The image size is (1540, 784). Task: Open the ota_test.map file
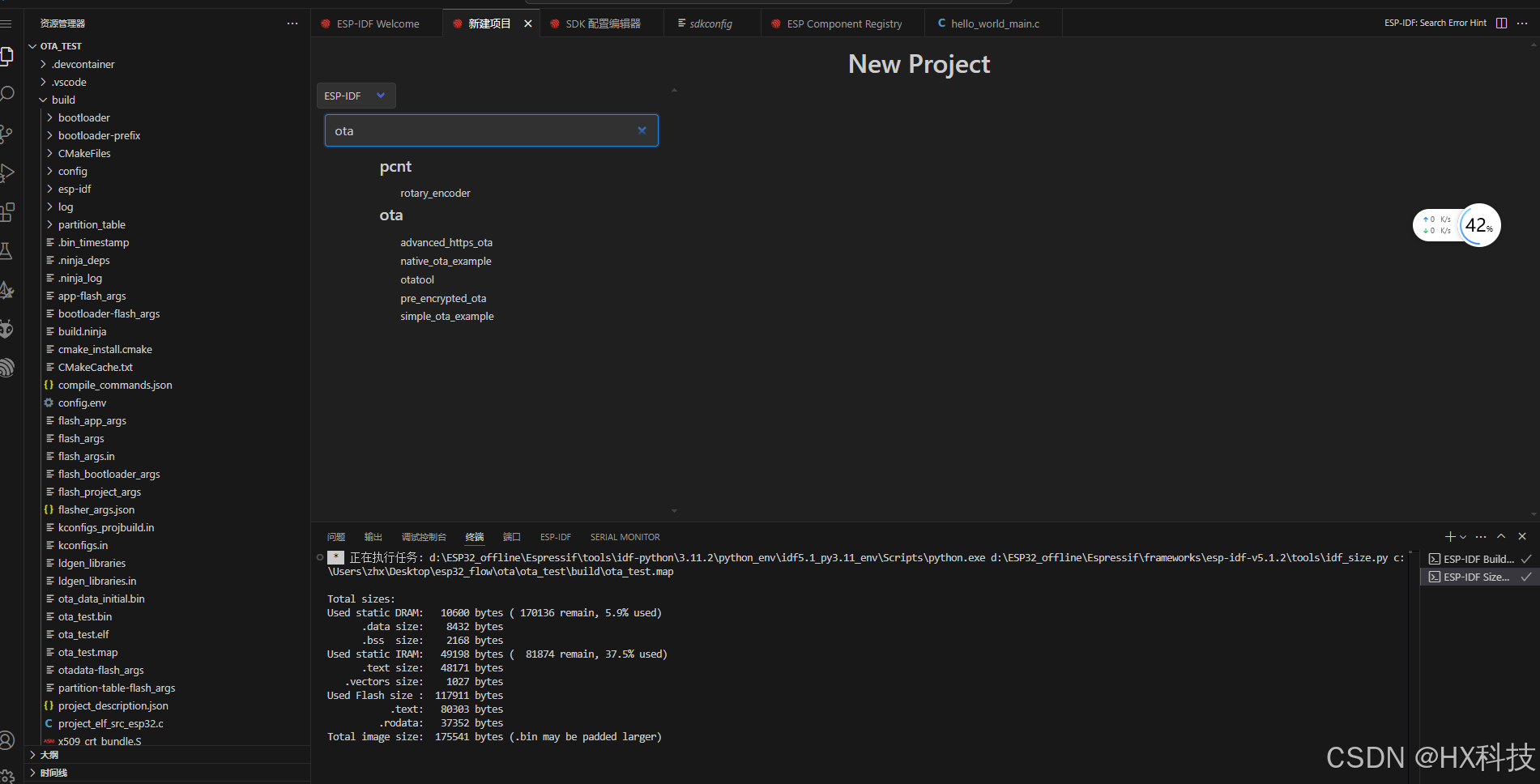87,652
